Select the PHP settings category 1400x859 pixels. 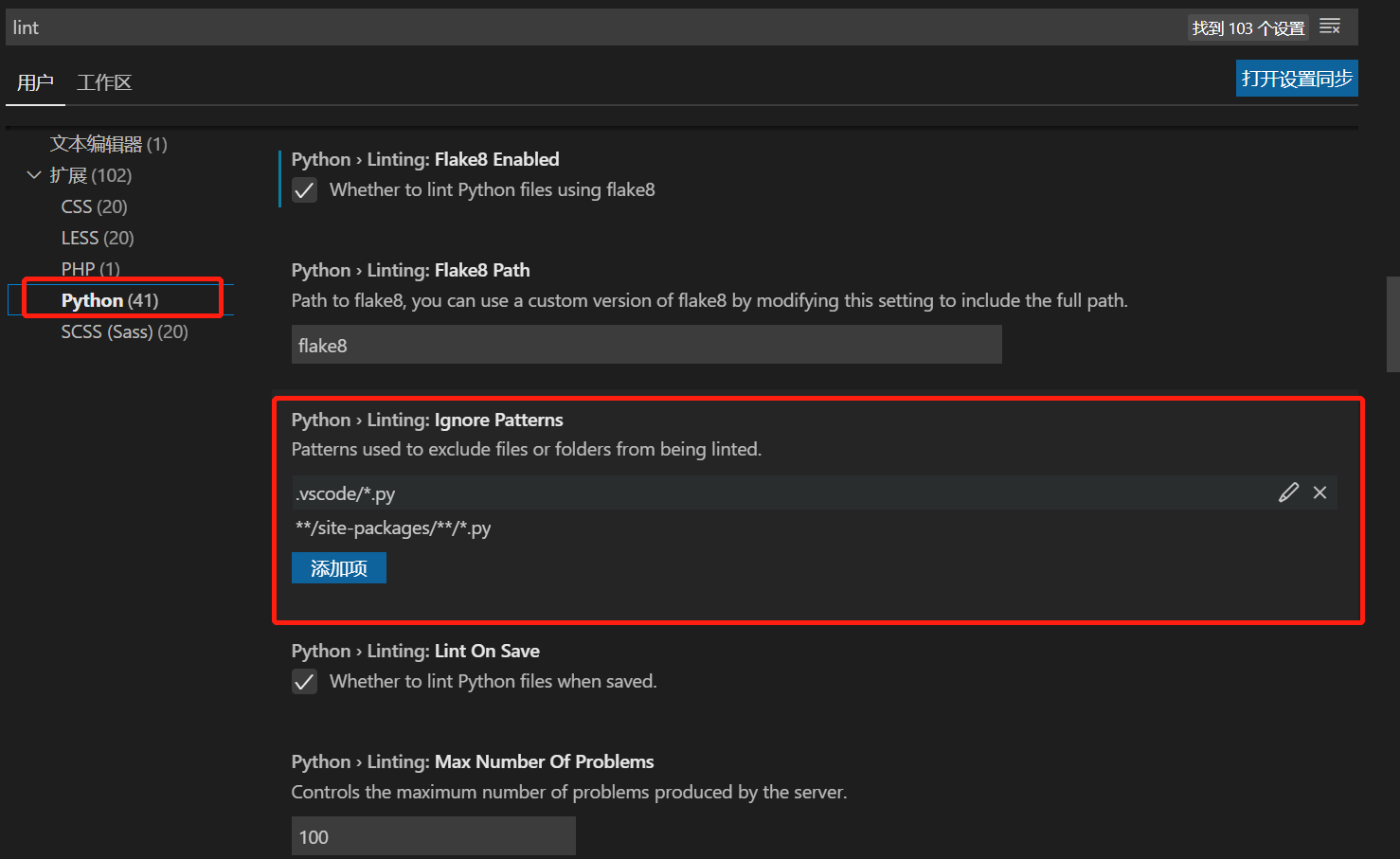pyautogui.click(x=90, y=268)
